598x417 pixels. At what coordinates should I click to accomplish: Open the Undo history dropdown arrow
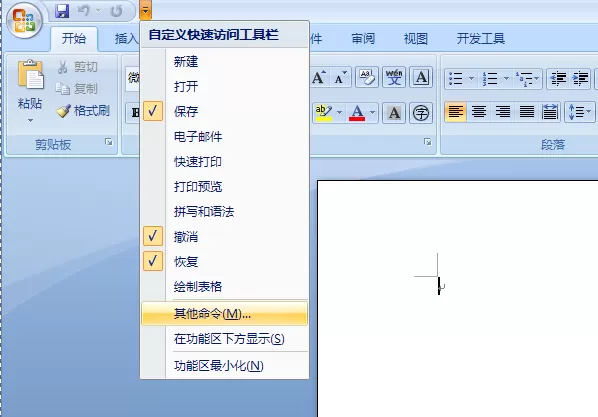[x=98, y=11]
